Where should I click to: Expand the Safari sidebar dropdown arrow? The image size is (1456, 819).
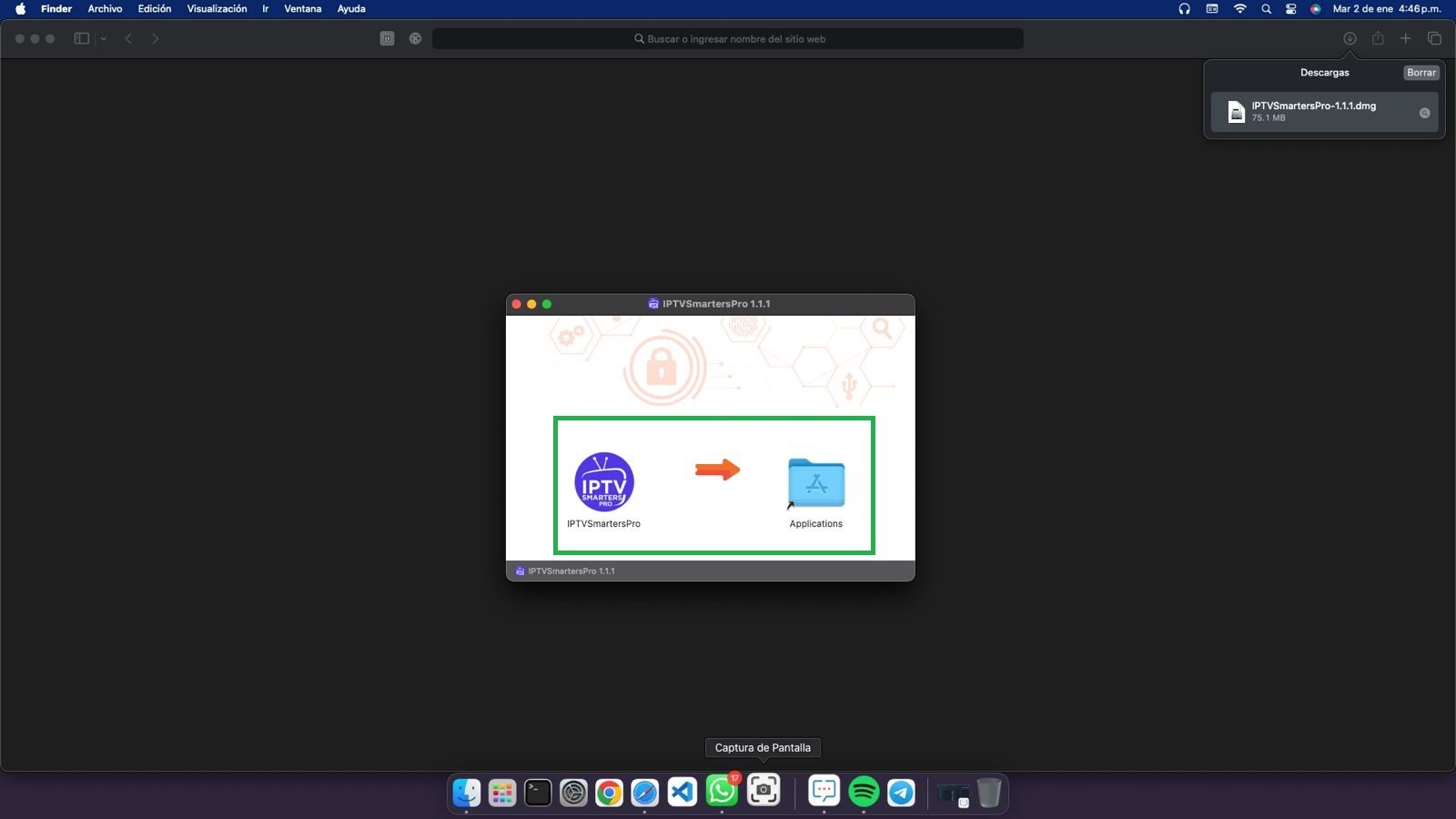click(x=104, y=38)
